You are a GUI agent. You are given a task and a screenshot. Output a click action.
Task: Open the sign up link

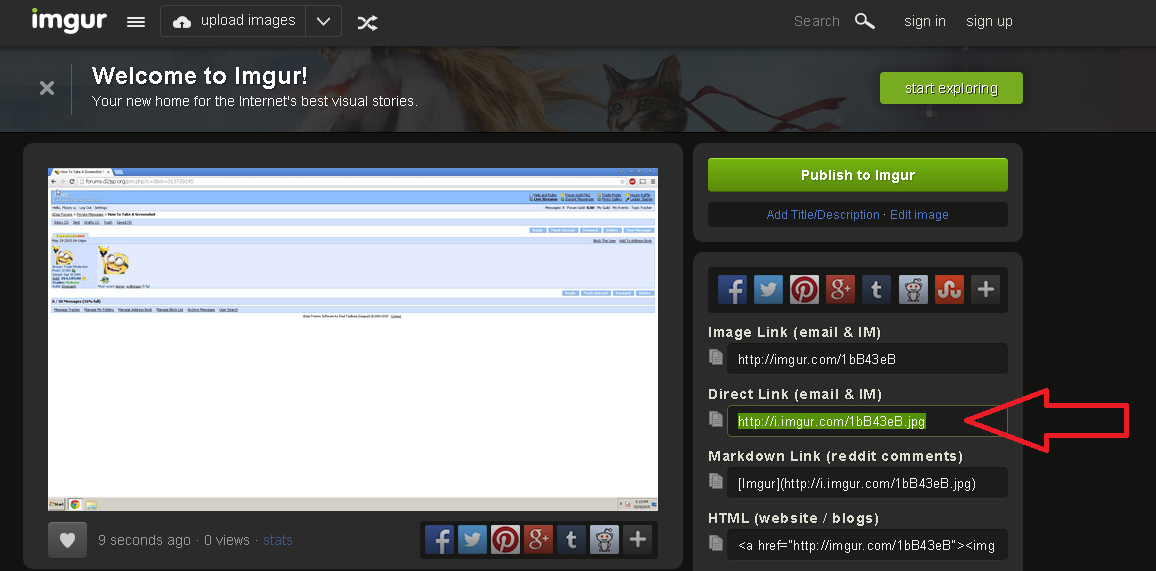click(x=989, y=21)
